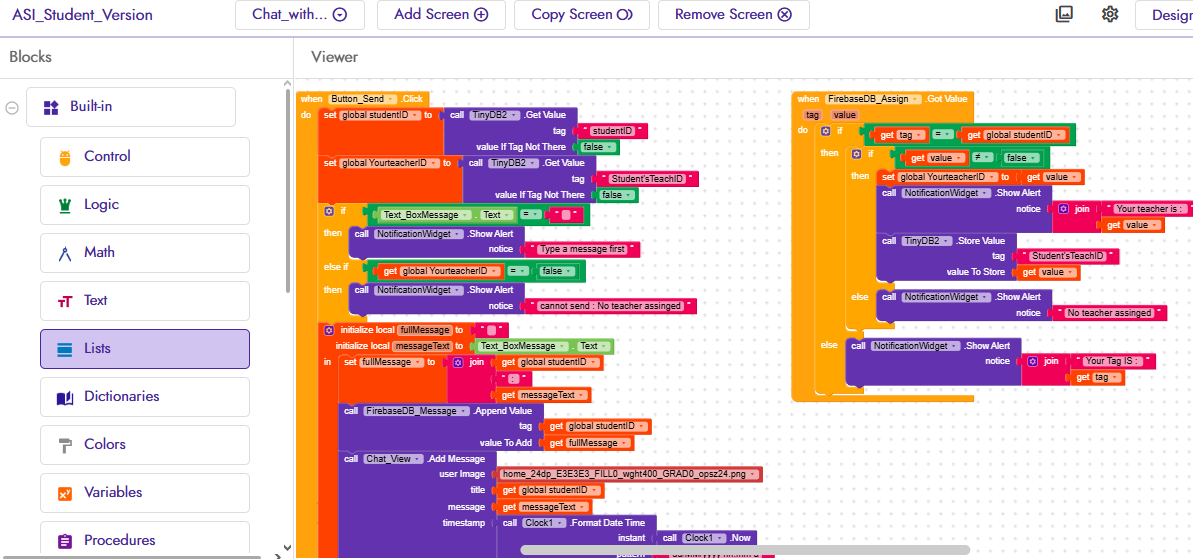Select the Colors paint roller icon
The width and height of the screenshot is (1193, 559).
65,445
